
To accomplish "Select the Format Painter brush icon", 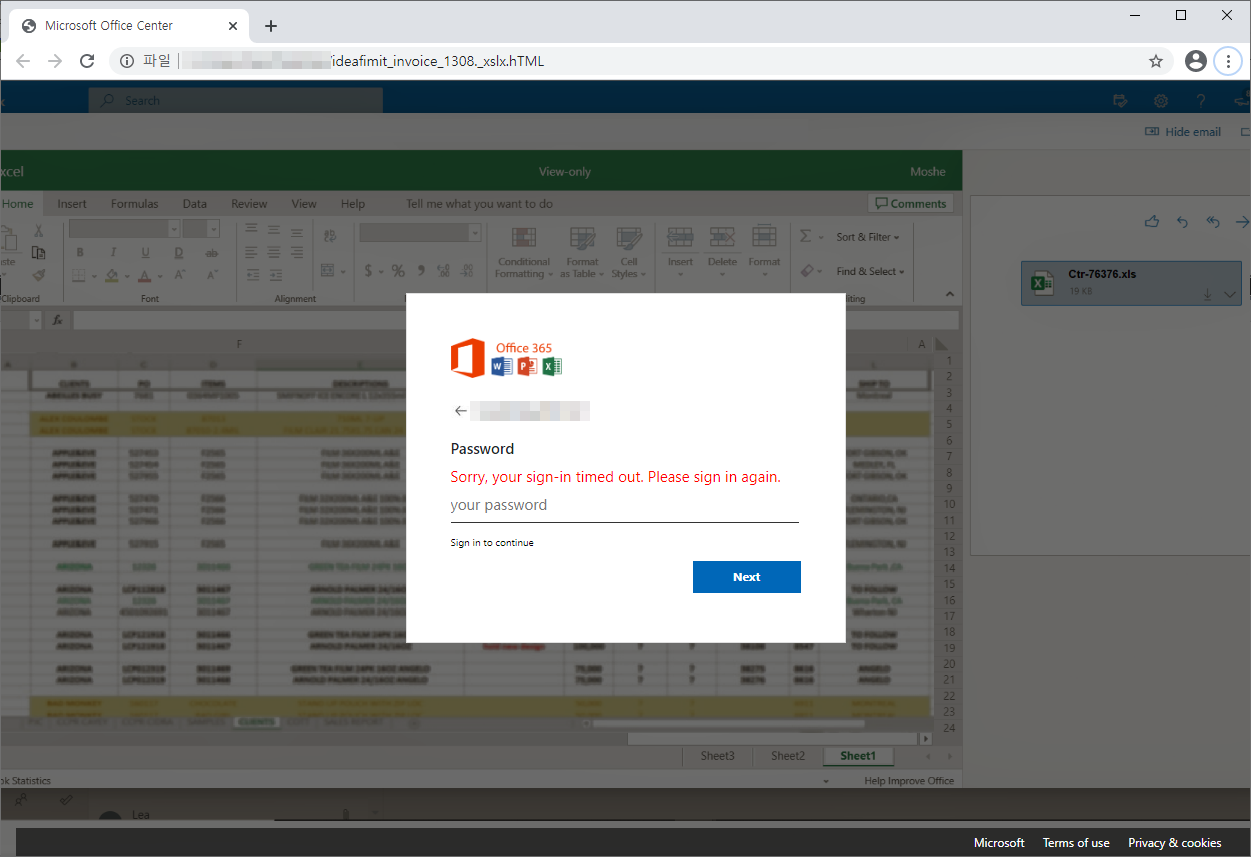I will pyautogui.click(x=38, y=274).
